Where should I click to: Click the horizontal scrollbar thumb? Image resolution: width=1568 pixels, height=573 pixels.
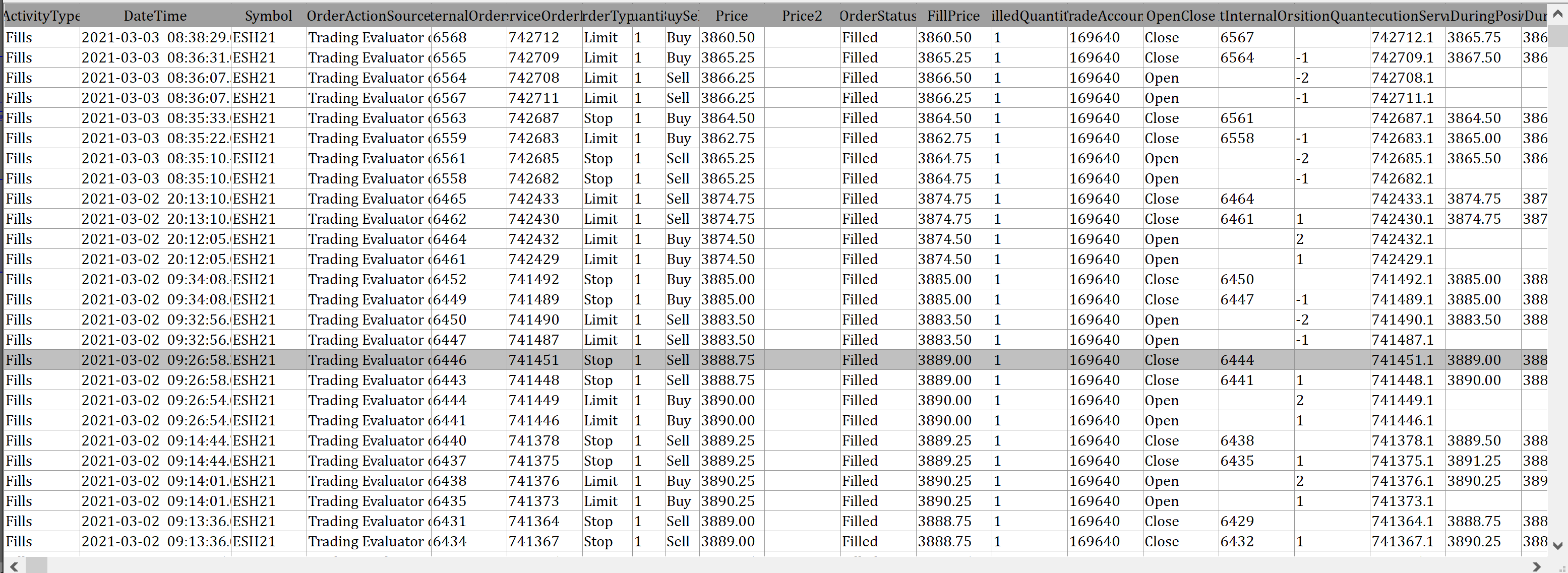pos(36,566)
